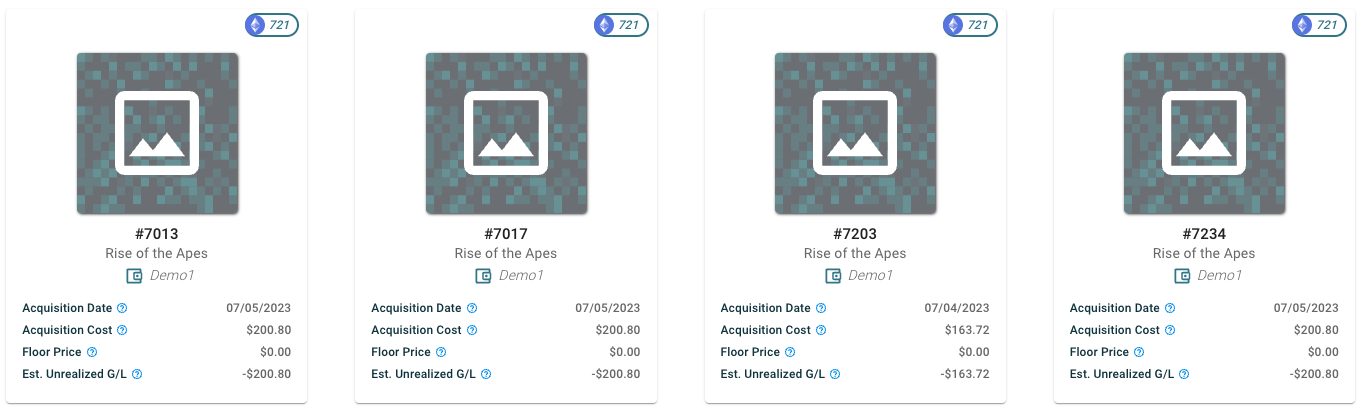Click the Ethereum 721 badge on card #7013
Screen dimensions: 1365x413
[272, 25]
